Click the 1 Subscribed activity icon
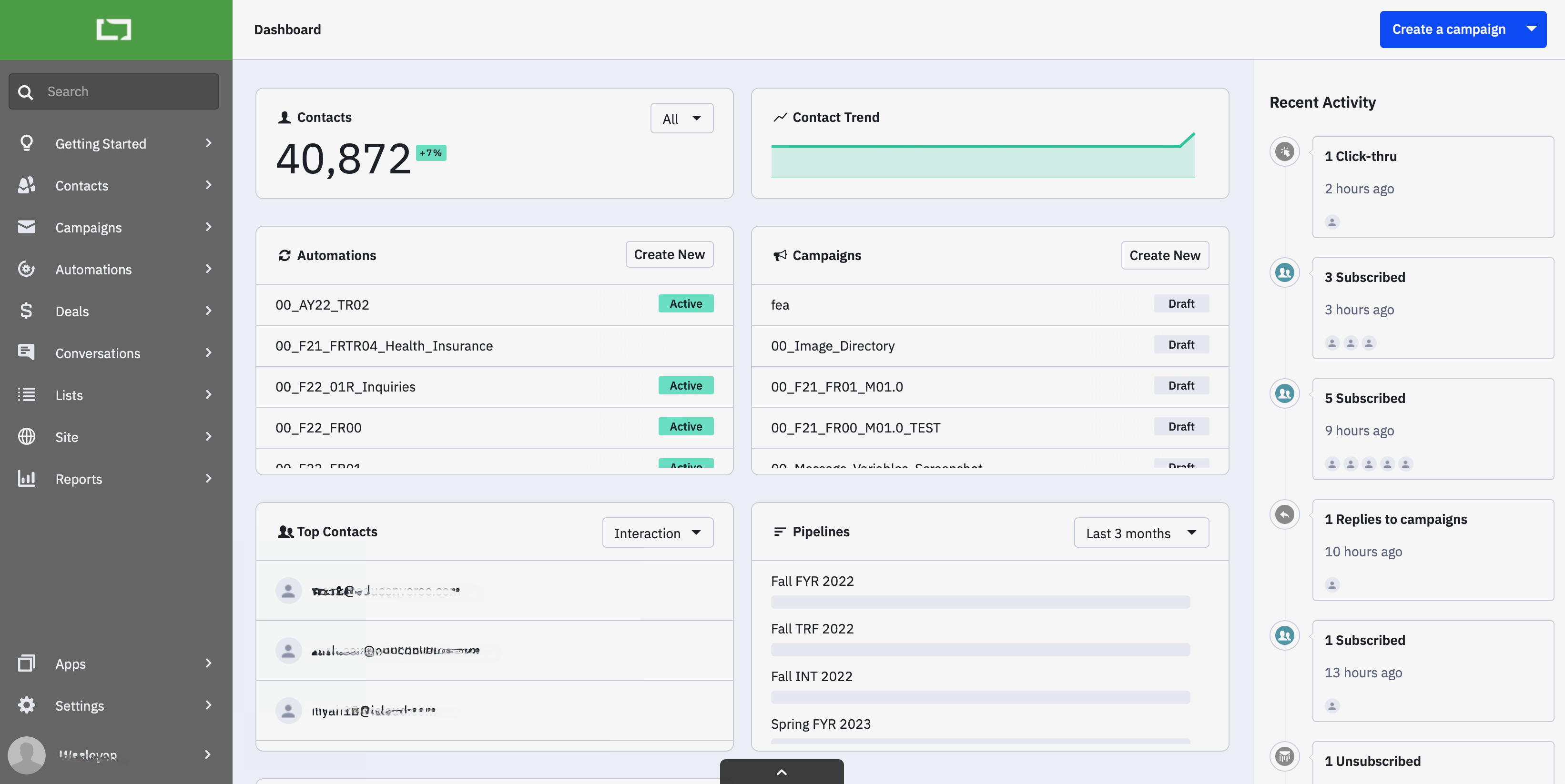 click(1284, 635)
